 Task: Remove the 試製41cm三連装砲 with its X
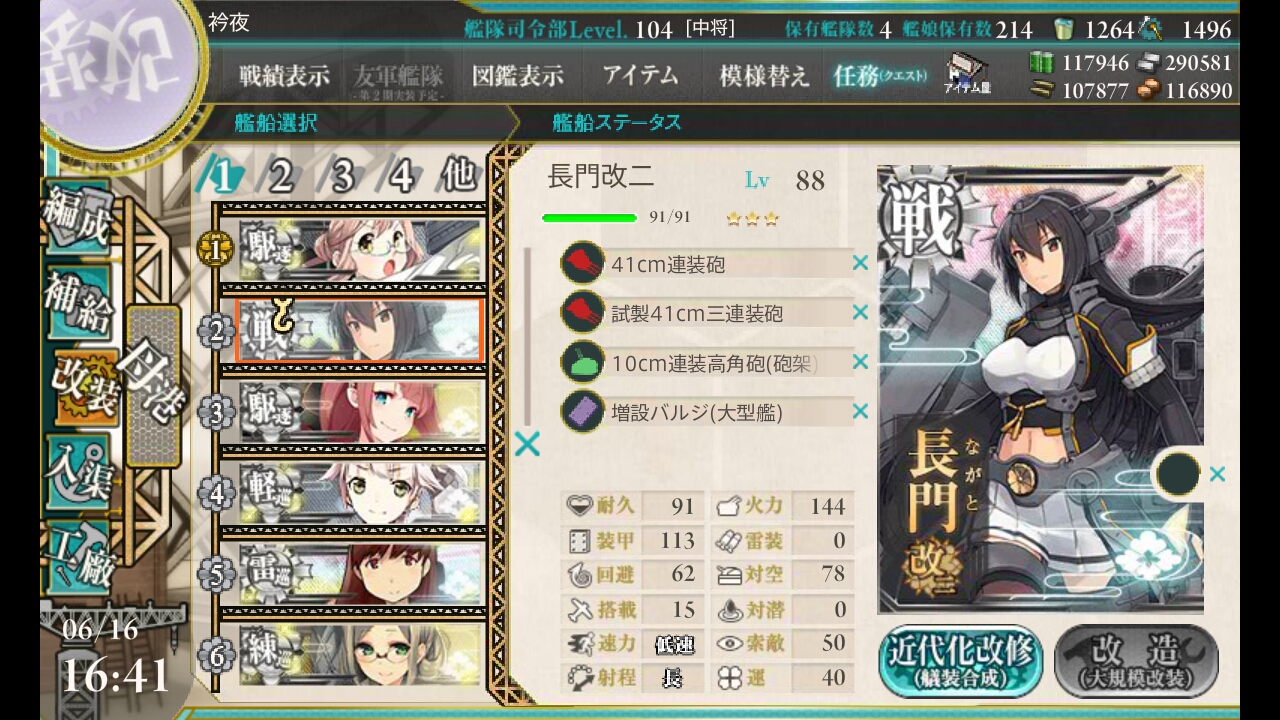860,313
